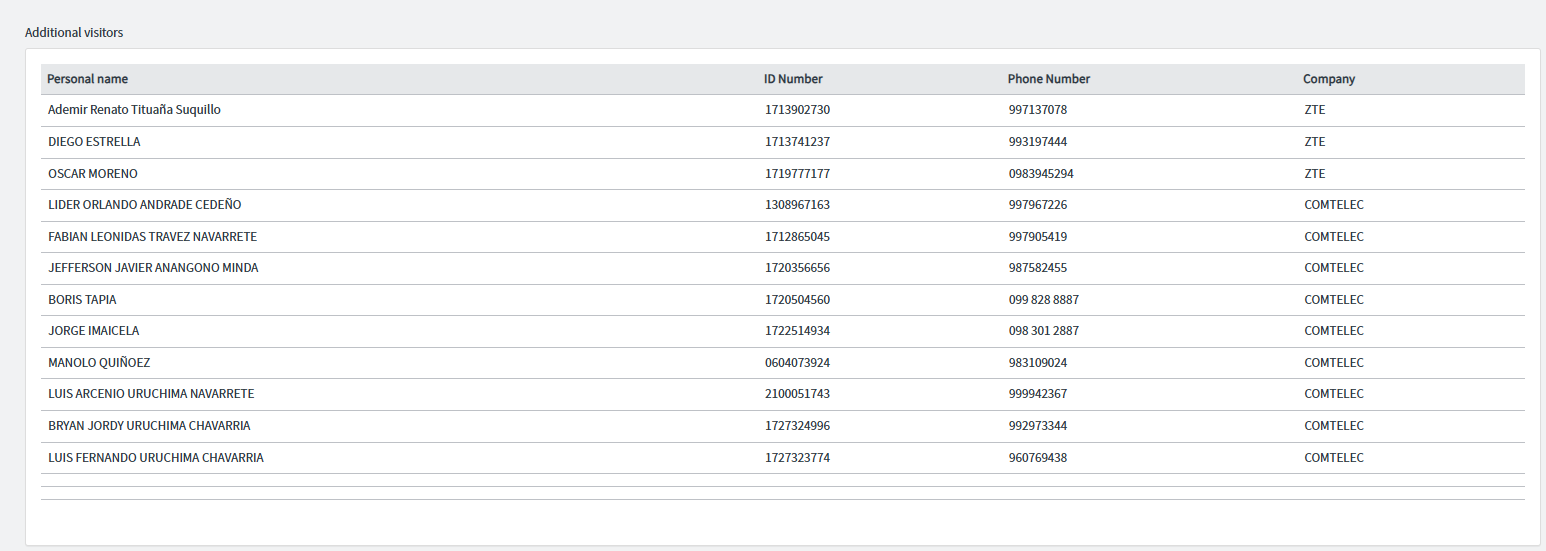Click OSCAR MORENO in the table
1546x551 pixels.
pyautogui.click(x=93, y=174)
